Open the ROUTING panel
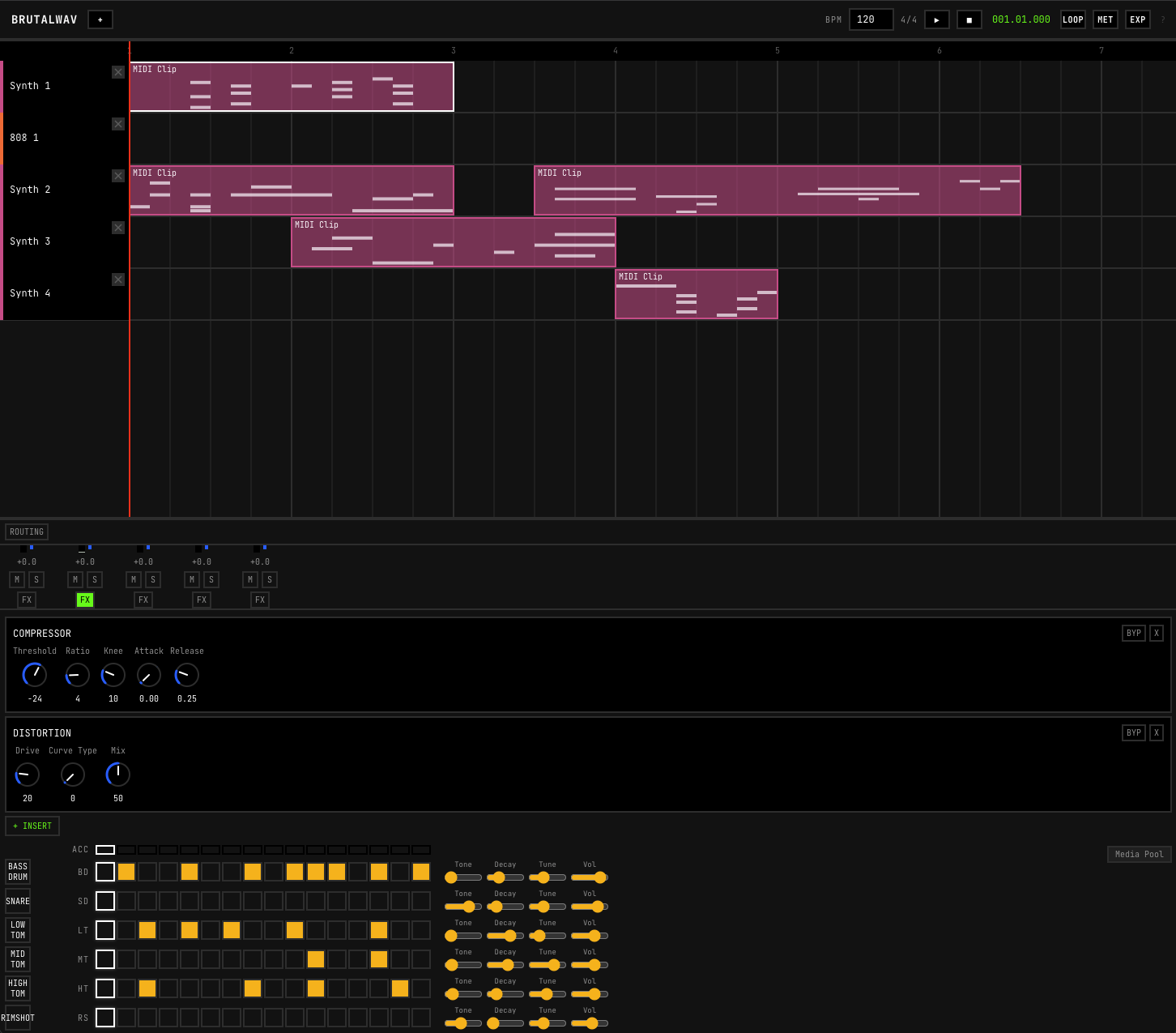 pos(26,531)
